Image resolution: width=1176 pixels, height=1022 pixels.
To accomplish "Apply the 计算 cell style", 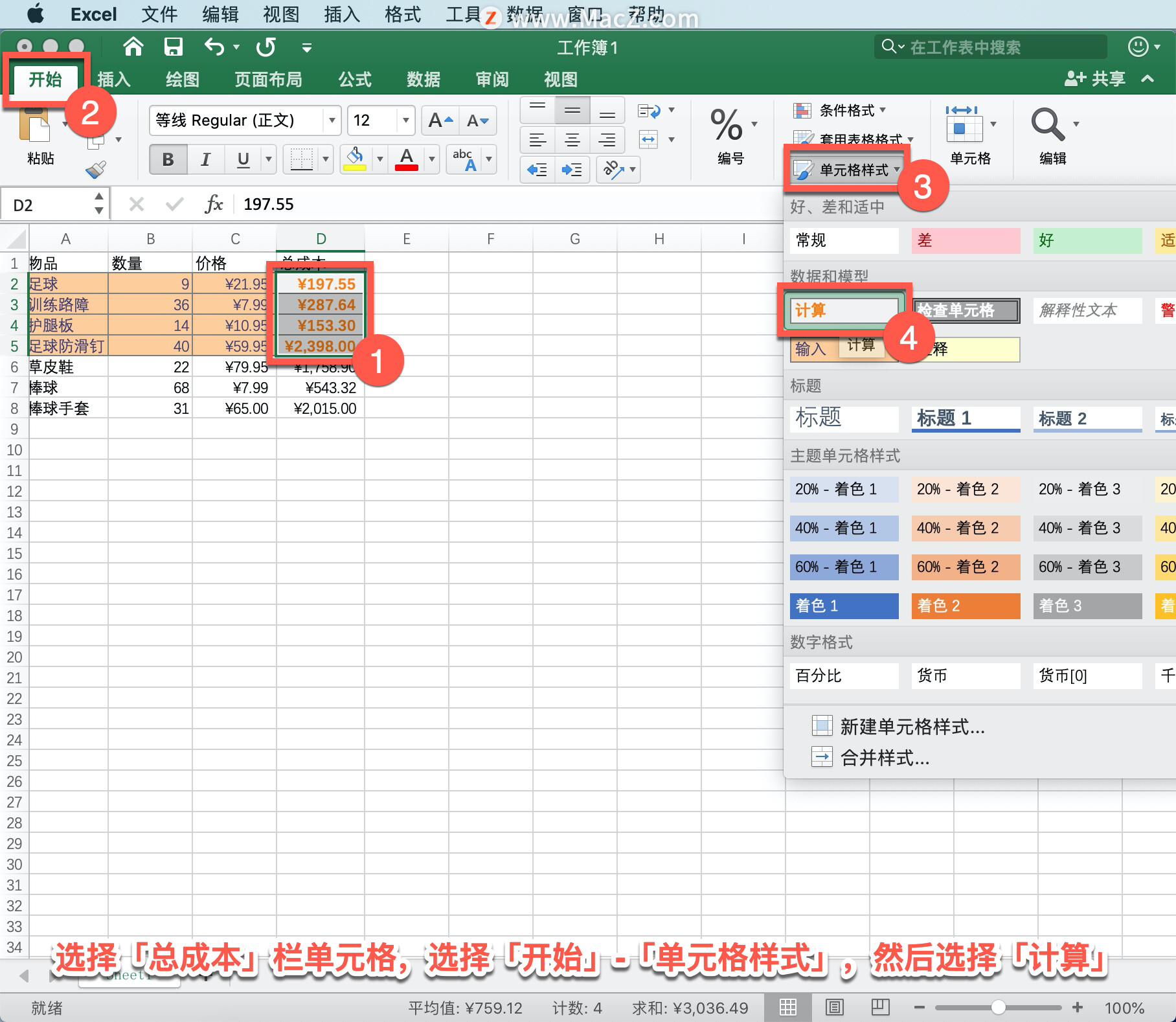I will click(x=844, y=310).
